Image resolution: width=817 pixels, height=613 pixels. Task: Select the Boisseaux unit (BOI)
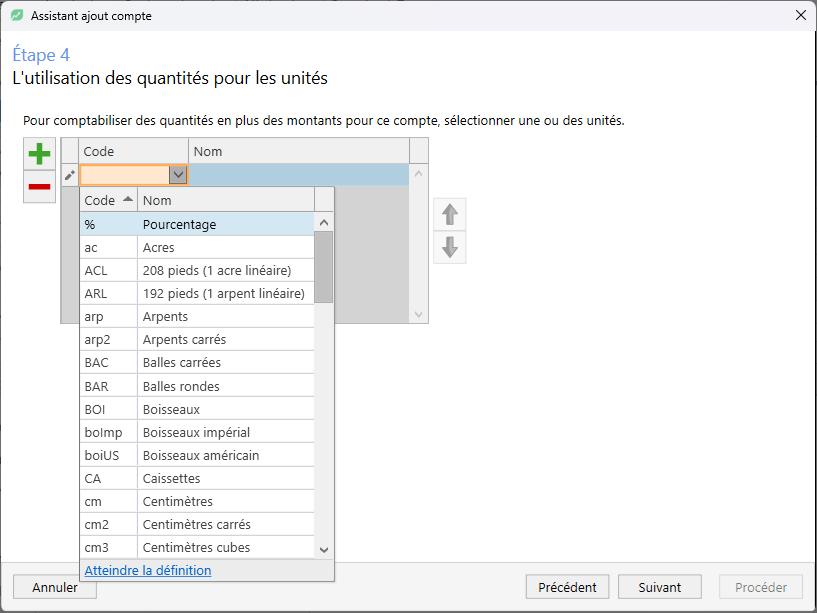pyautogui.click(x=197, y=409)
